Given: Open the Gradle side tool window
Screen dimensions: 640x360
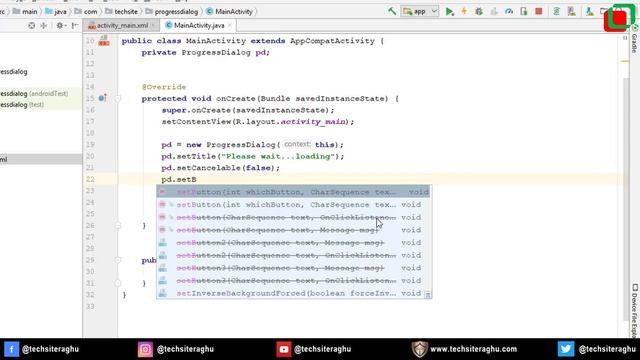Looking at the screenshot, I should coord(635,40).
